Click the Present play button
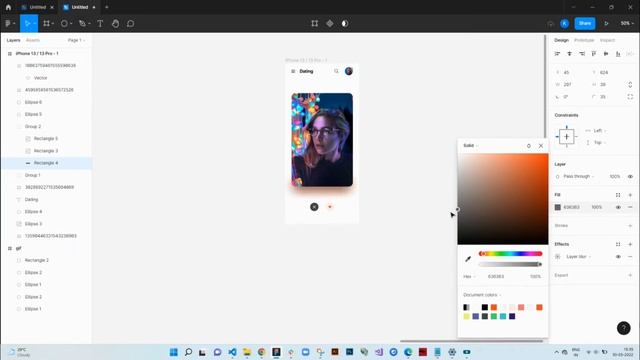The image size is (640, 360). point(607,23)
